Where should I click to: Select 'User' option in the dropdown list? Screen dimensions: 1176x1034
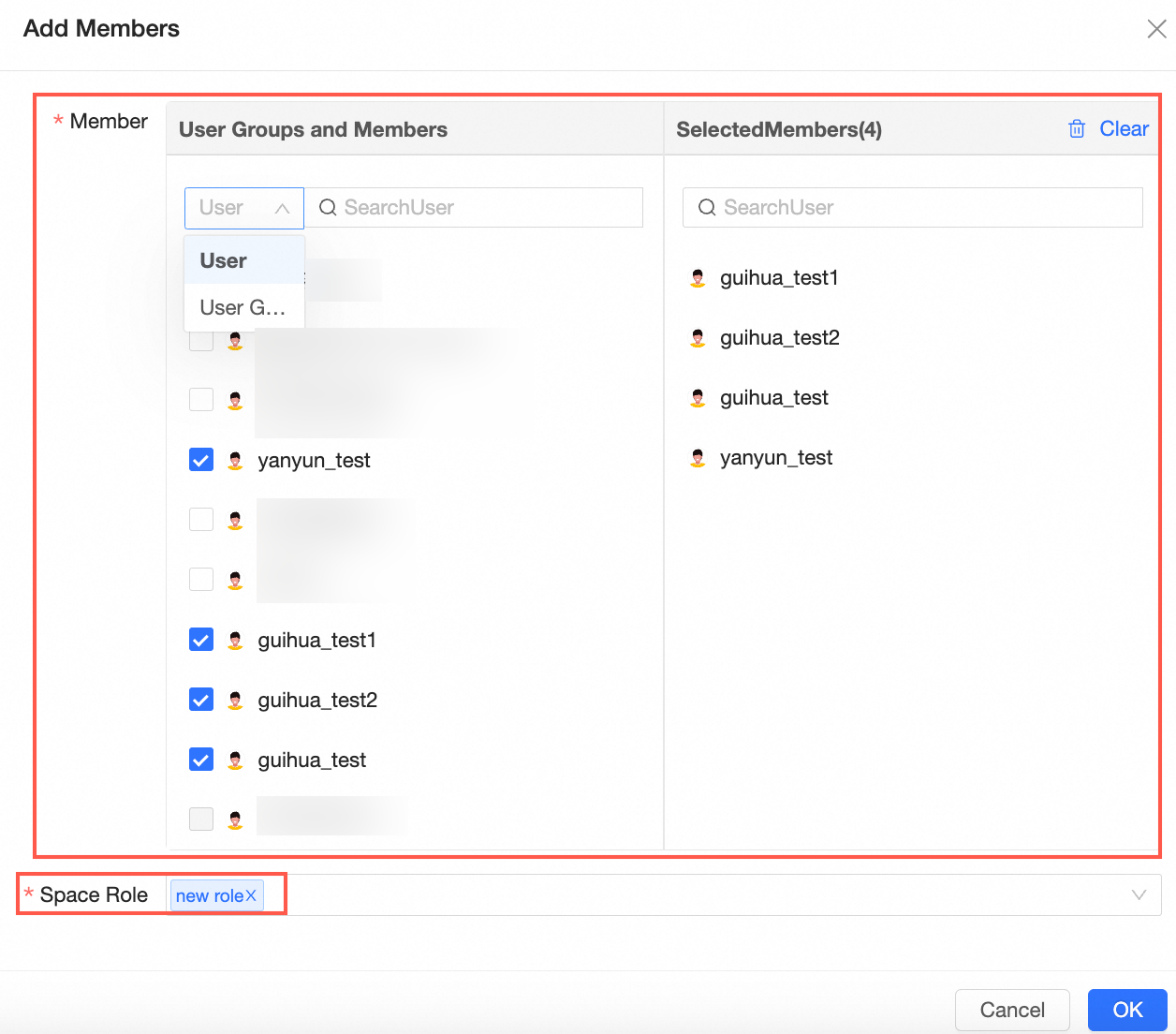click(x=224, y=260)
